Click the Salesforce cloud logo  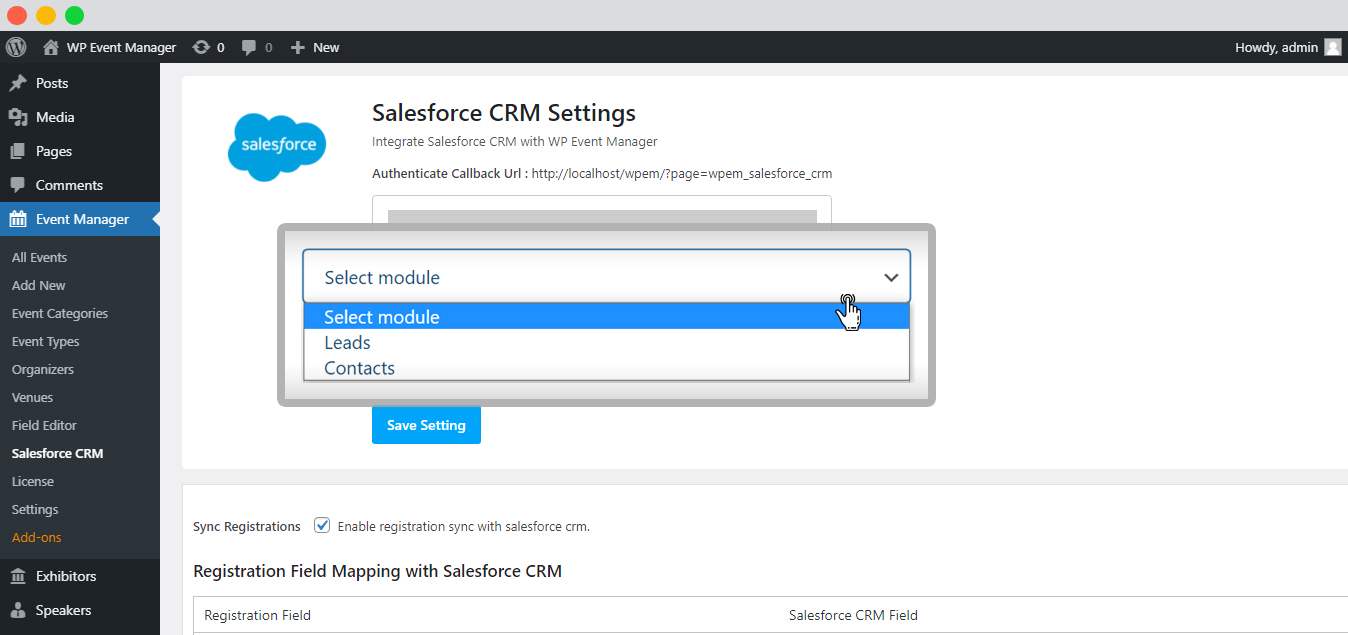click(277, 147)
